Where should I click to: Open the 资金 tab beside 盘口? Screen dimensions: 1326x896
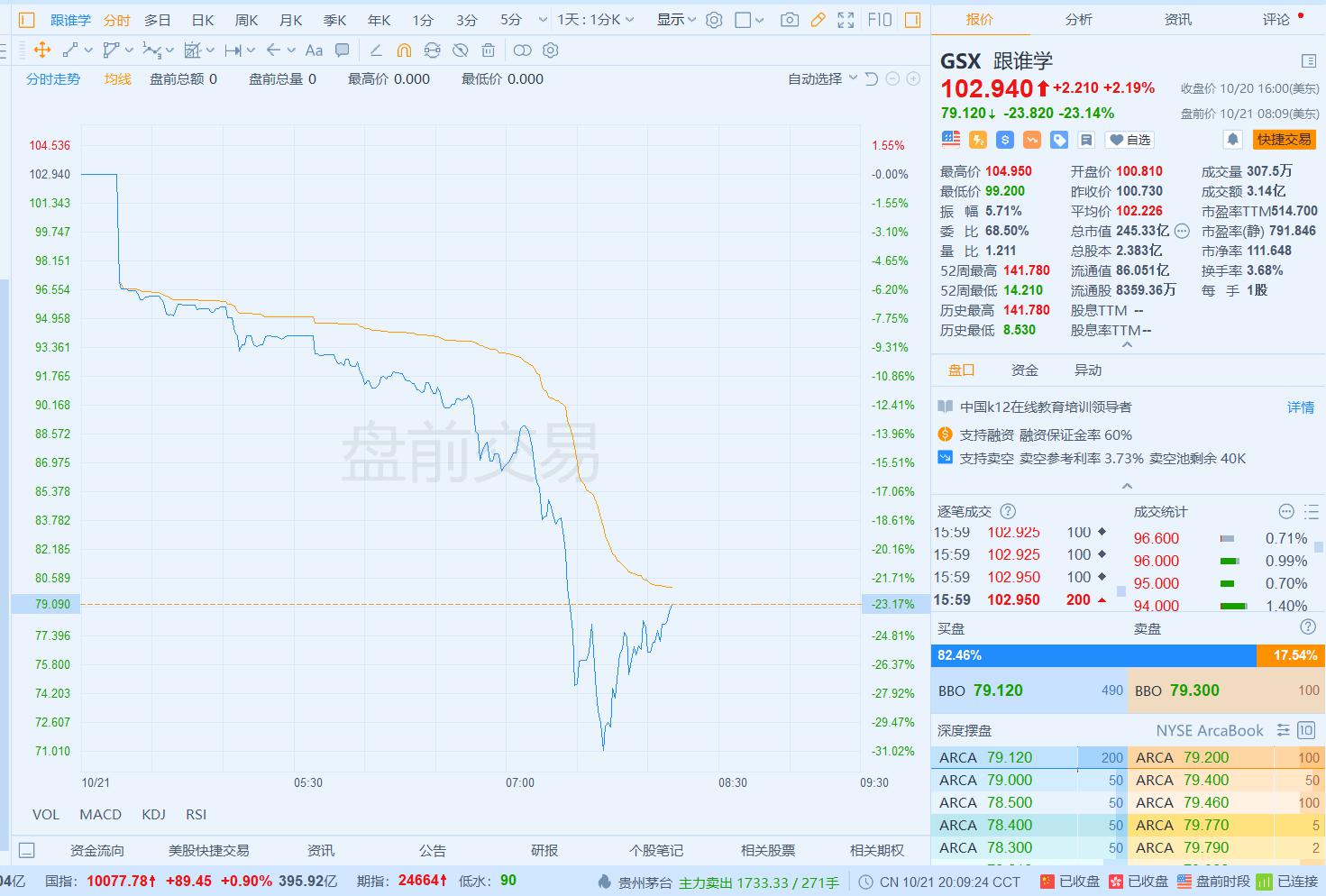[1025, 370]
